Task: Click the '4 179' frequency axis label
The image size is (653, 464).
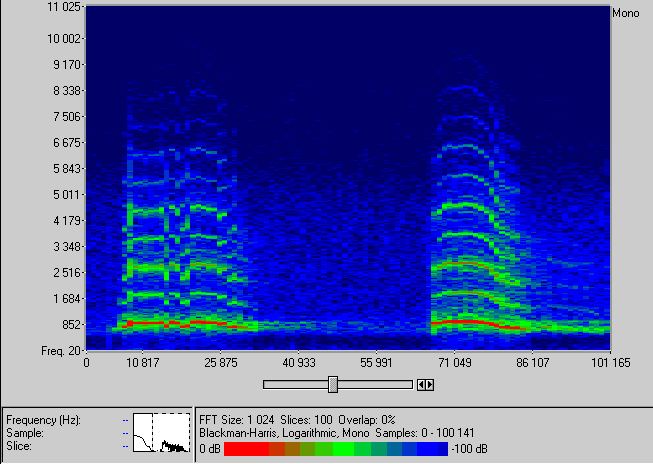Action: click(67, 221)
